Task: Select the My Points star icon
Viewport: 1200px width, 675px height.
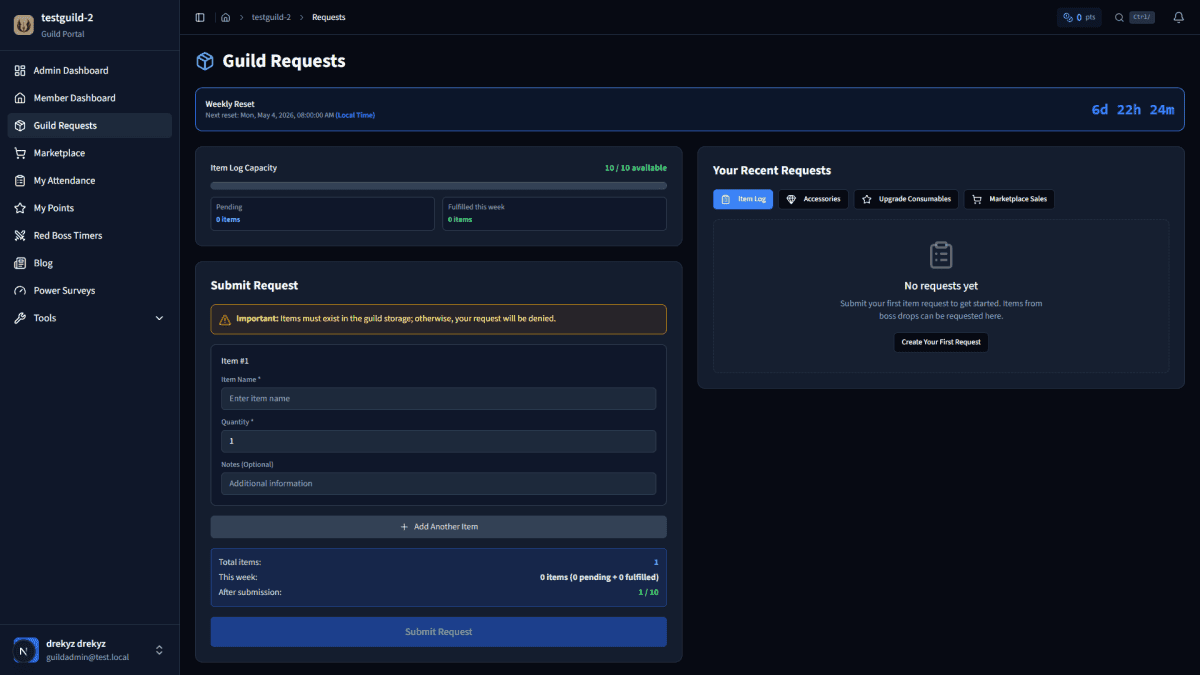Action: (x=19, y=207)
